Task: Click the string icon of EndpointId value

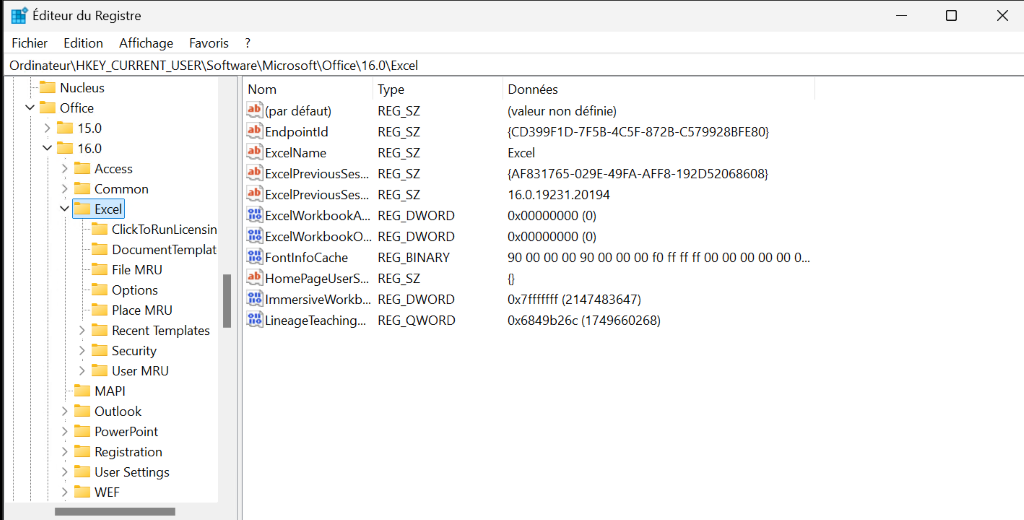Action: click(x=254, y=131)
